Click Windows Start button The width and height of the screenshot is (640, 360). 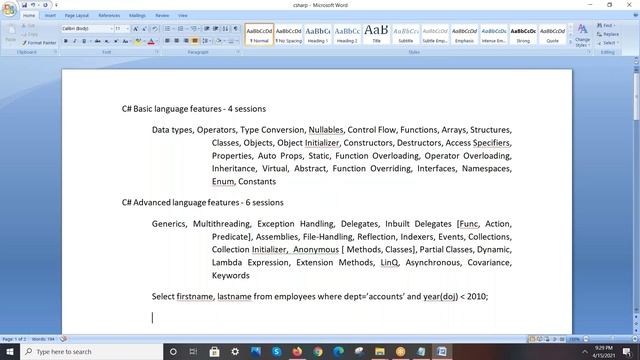(10, 351)
